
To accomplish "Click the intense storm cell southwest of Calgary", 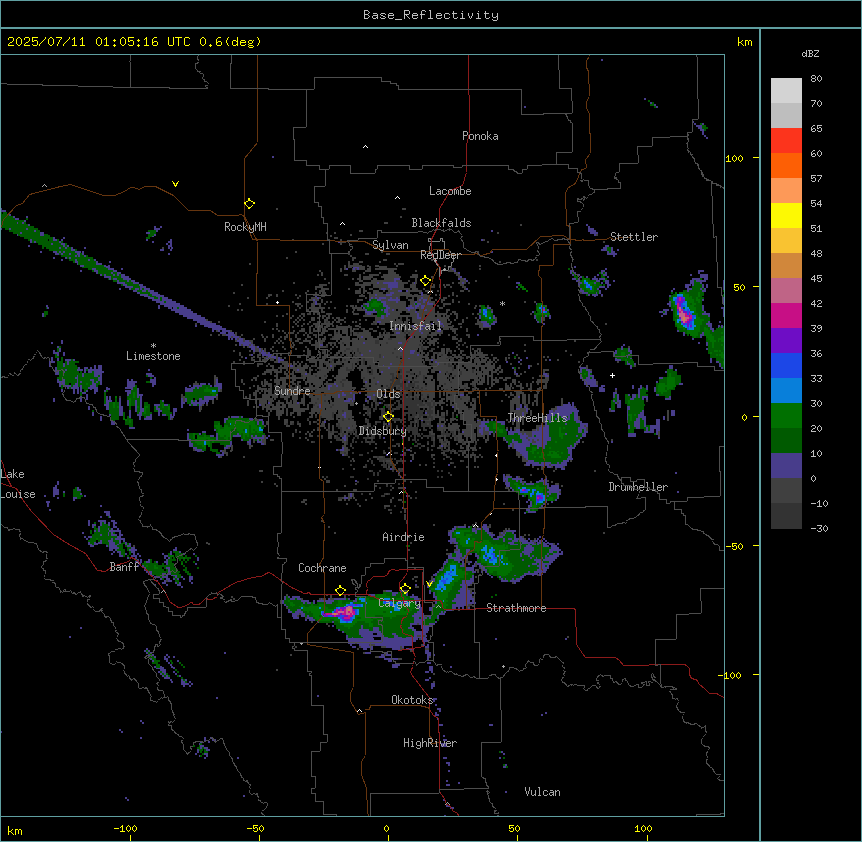I will click(346, 612).
